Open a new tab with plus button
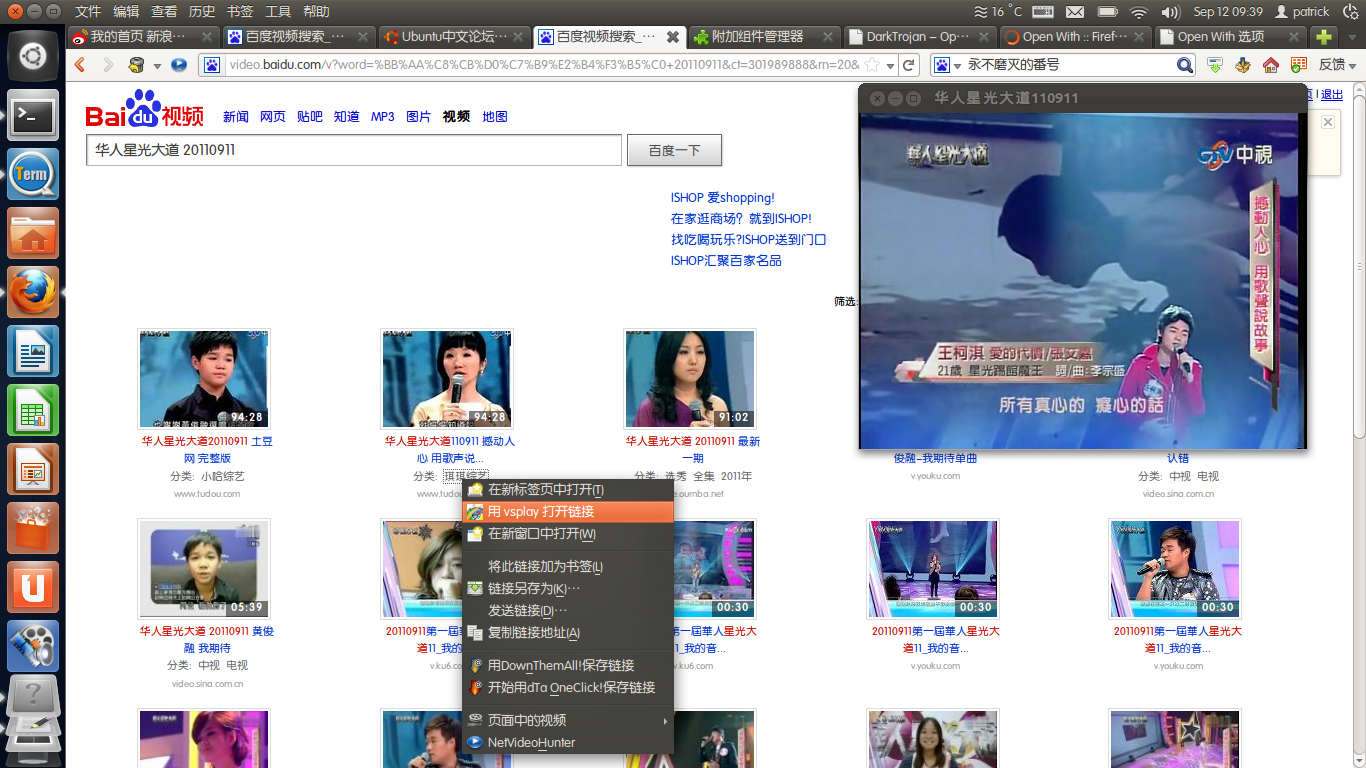Screen dimensions: 1366x768 pyautogui.click(x=1324, y=37)
